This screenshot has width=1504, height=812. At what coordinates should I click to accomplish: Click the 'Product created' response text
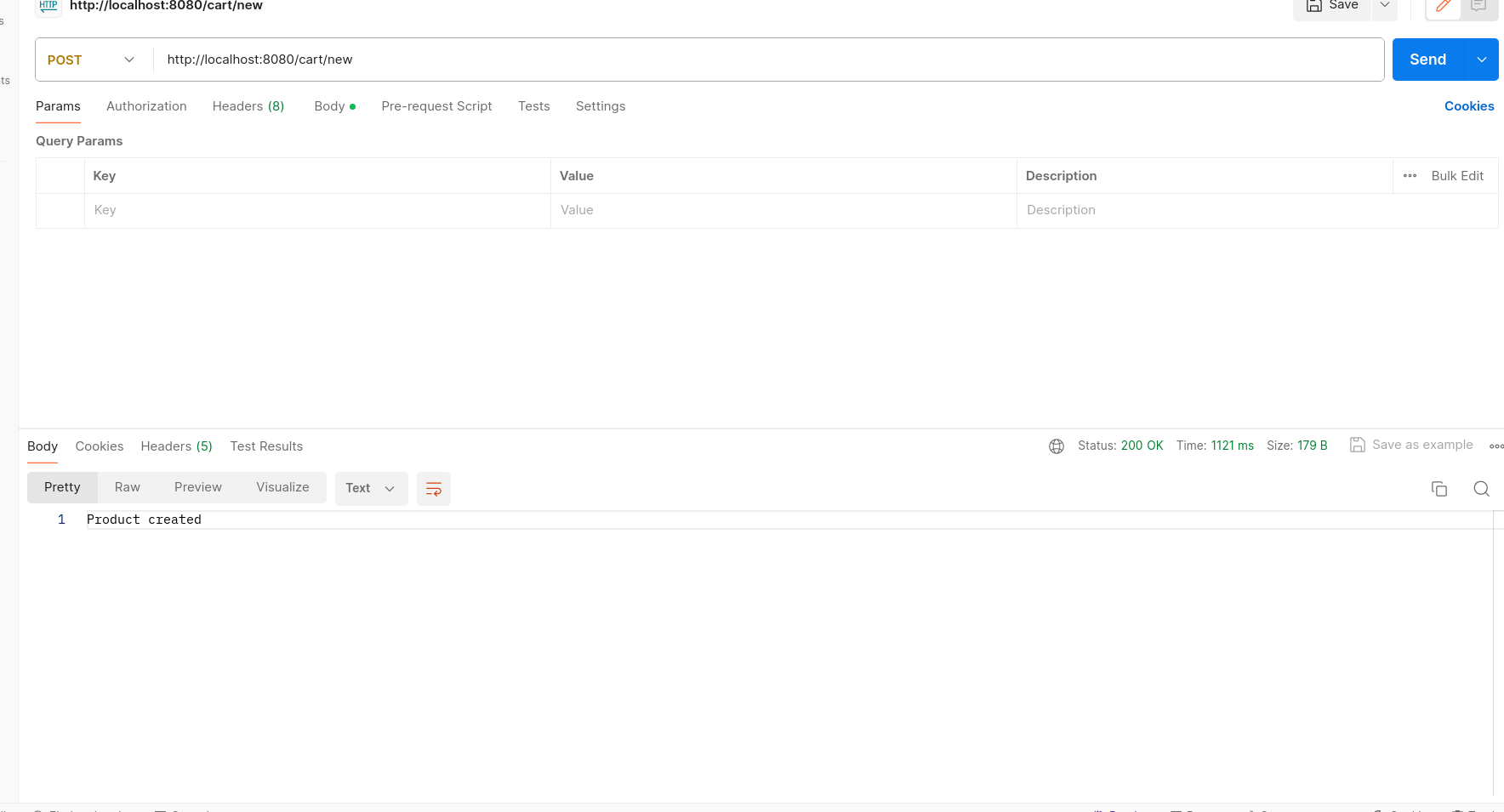click(x=144, y=520)
